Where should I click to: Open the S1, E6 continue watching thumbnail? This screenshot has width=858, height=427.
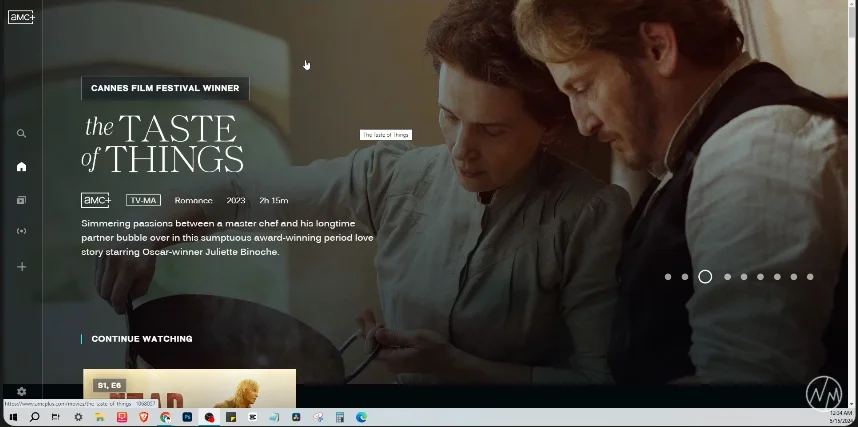pyautogui.click(x=189, y=388)
